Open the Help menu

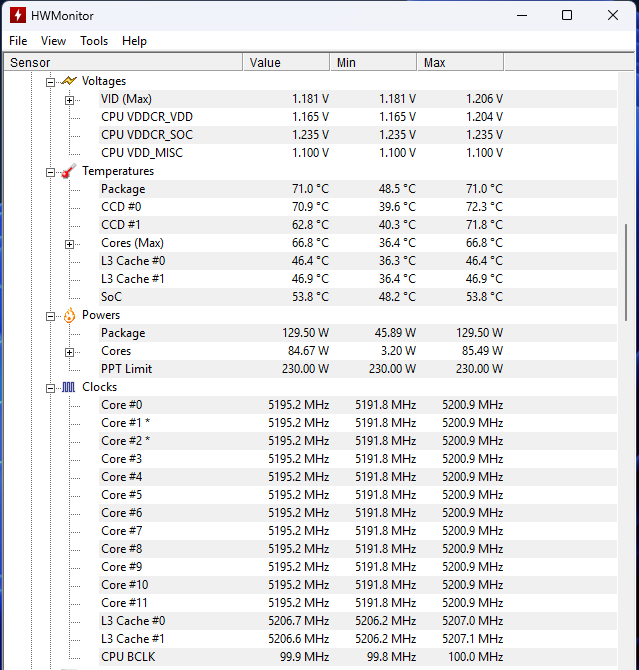point(134,41)
